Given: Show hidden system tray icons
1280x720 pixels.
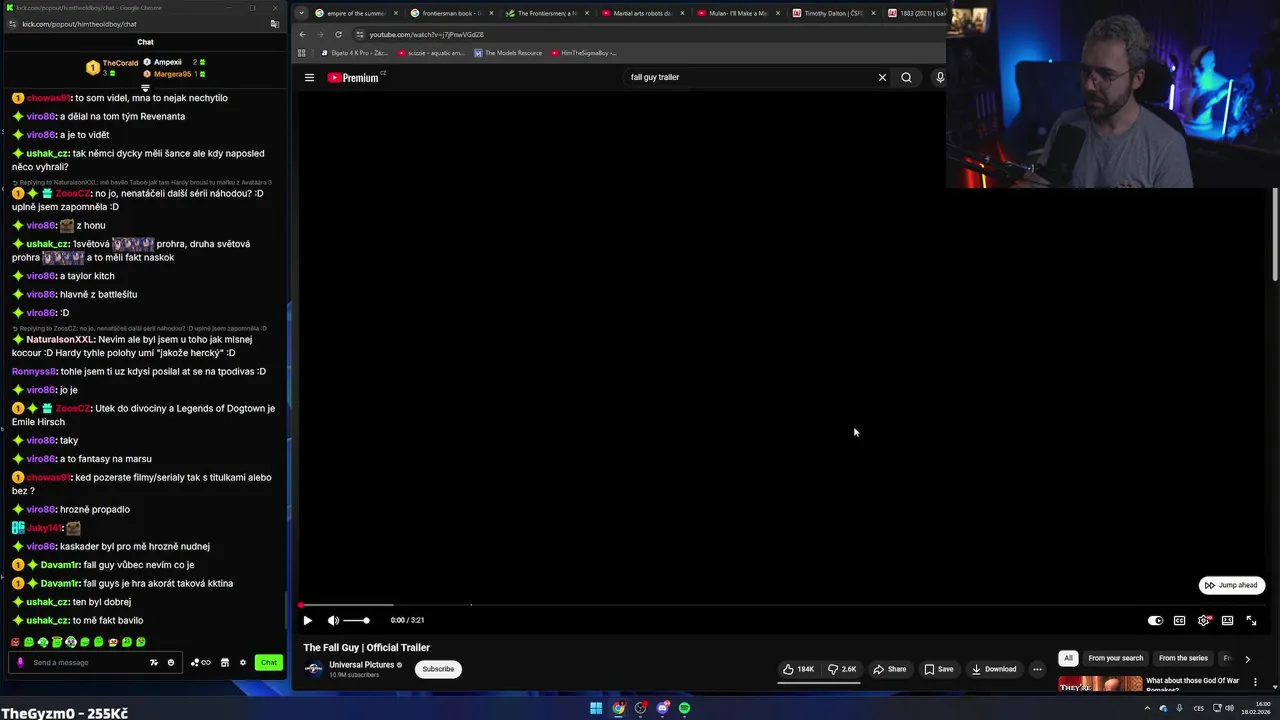Looking at the screenshot, I should 1148,708.
